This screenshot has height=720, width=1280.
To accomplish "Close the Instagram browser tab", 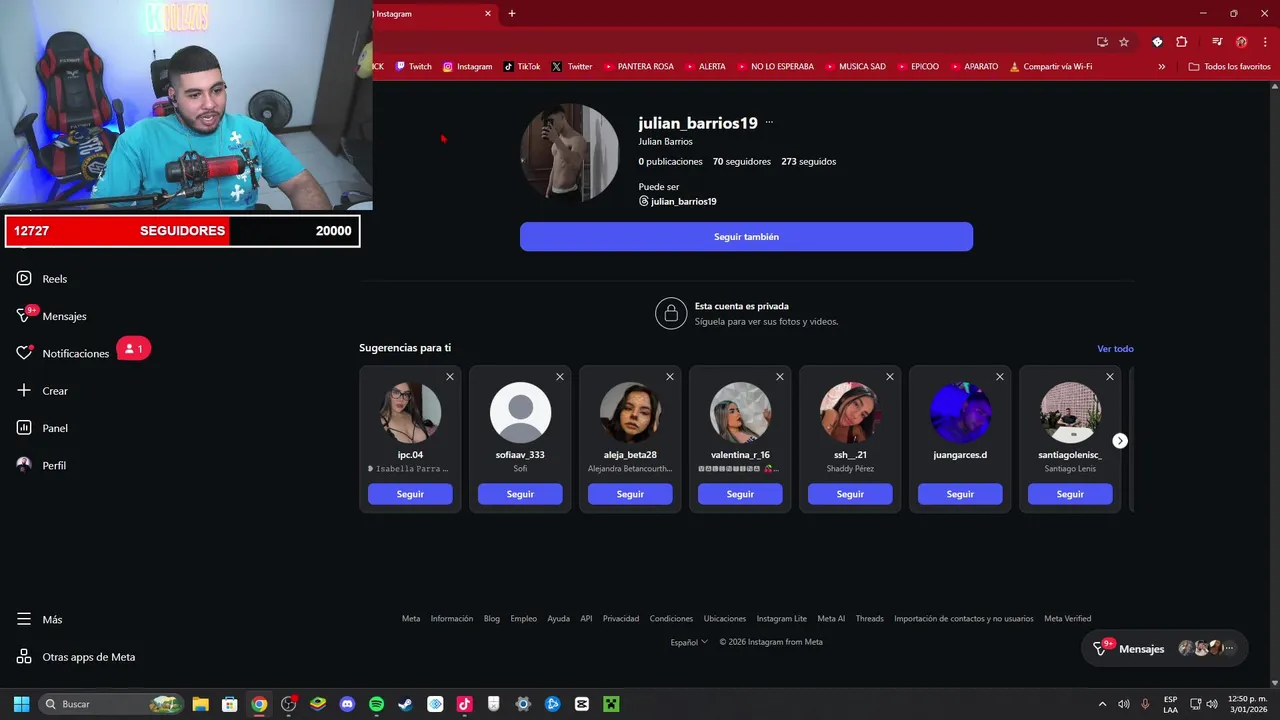I will pyautogui.click(x=488, y=14).
